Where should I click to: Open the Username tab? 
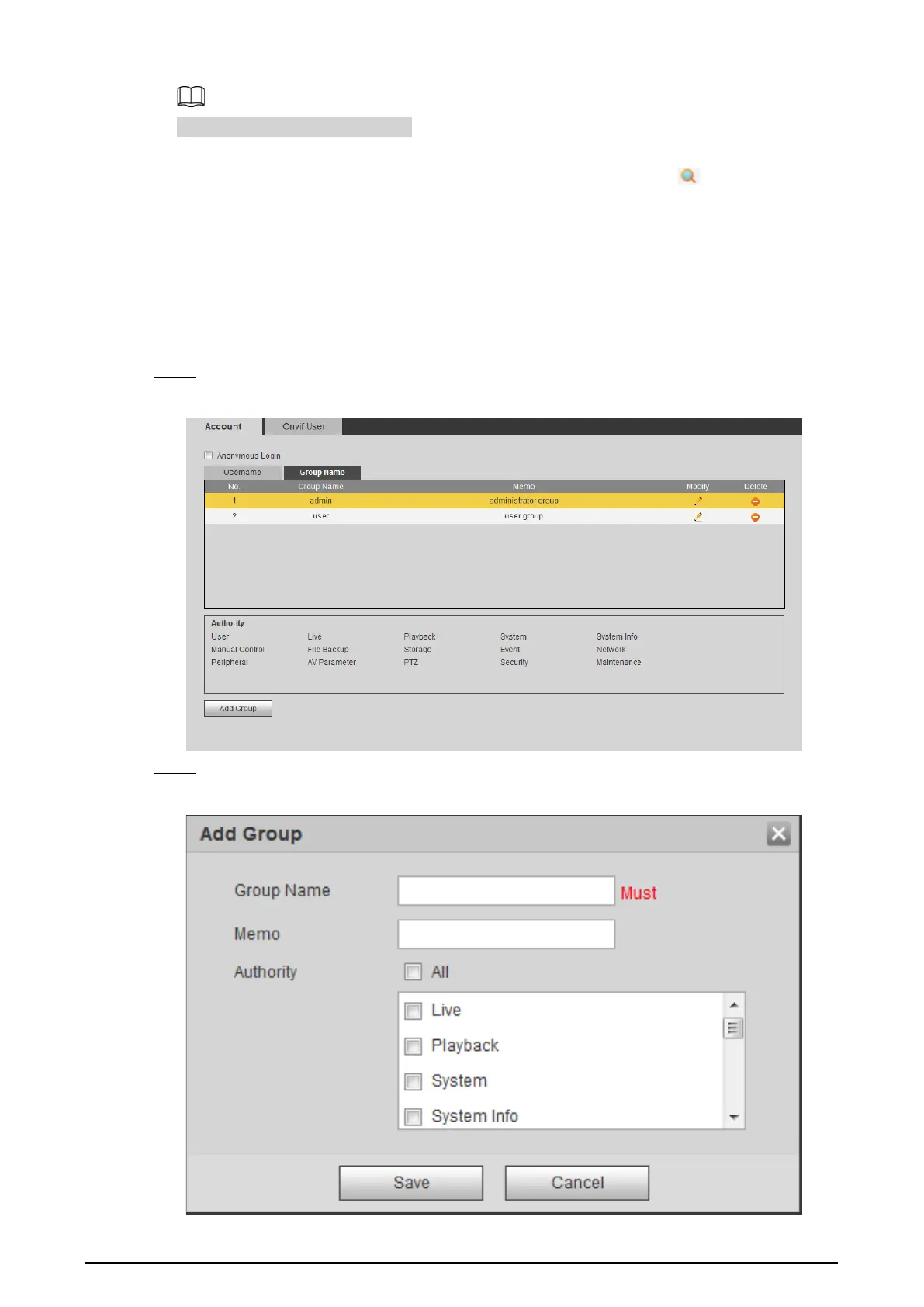click(x=242, y=472)
